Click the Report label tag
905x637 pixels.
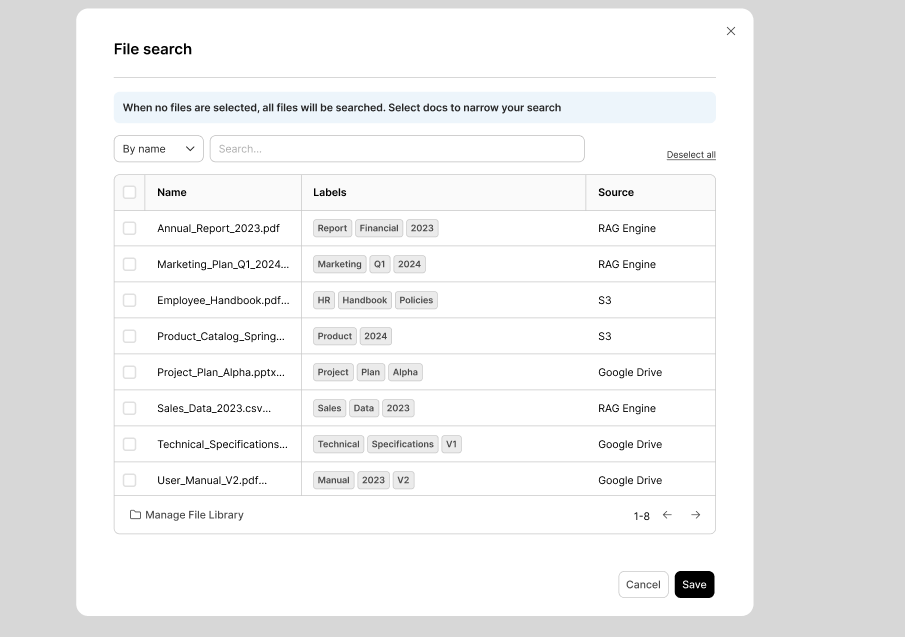point(332,228)
